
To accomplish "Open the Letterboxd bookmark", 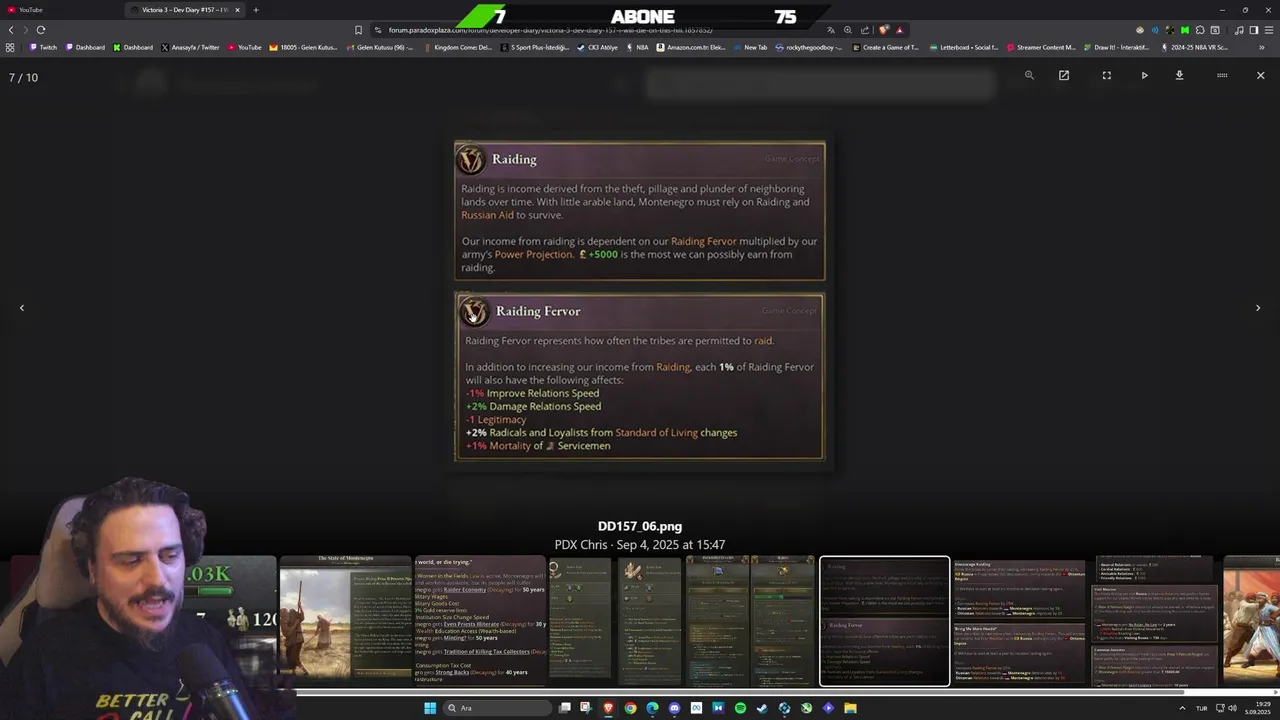I will (x=964, y=47).
